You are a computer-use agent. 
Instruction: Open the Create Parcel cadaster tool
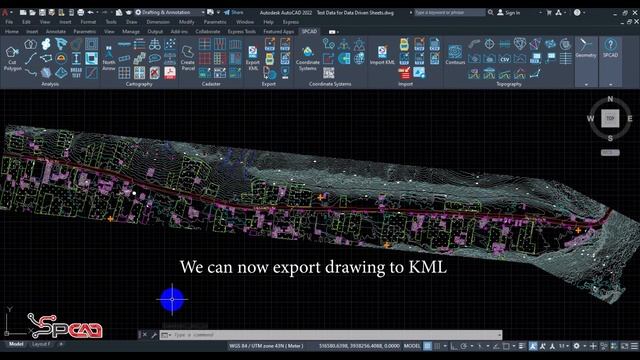[x=188, y=58]
